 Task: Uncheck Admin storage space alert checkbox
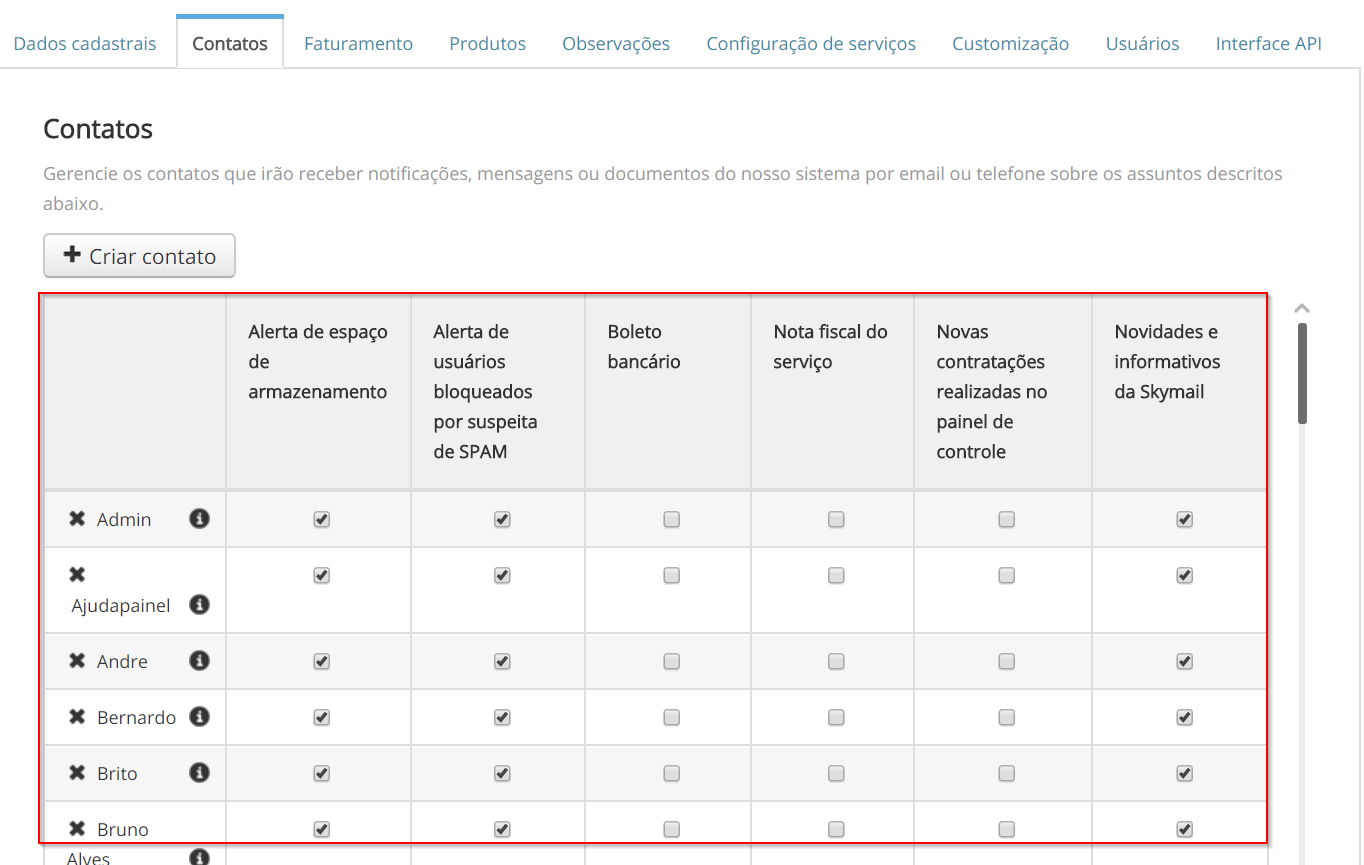click(x=321, y=519)
